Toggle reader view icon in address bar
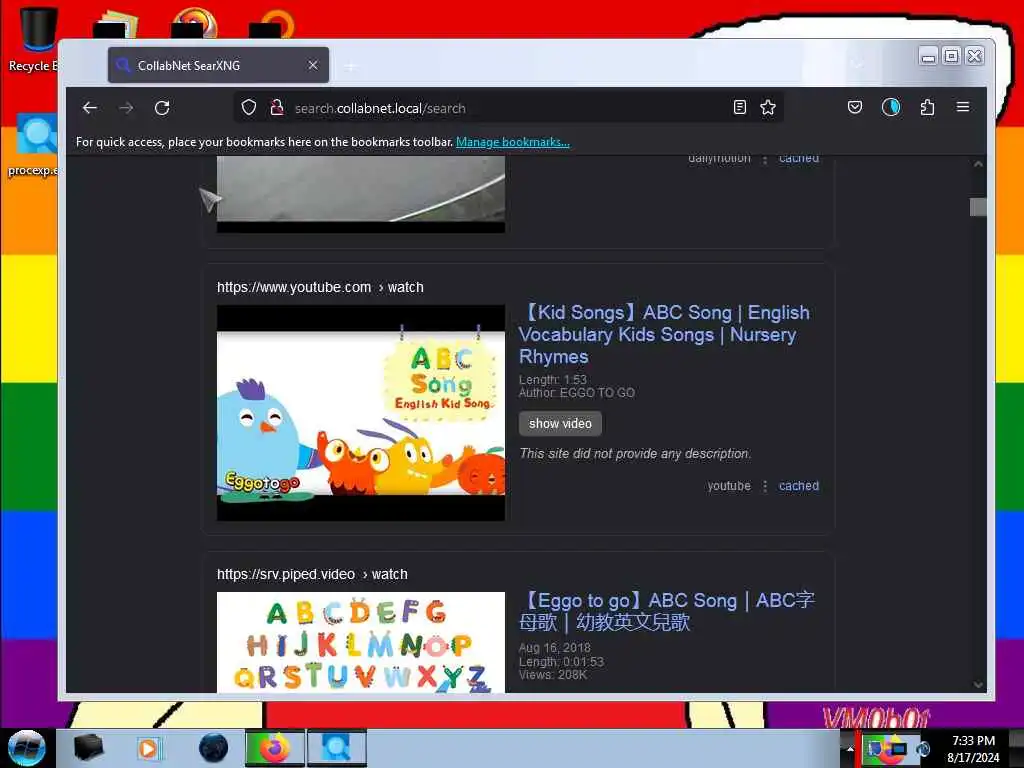This screenshot has width=1024, height=768. [x=739, y=107]
